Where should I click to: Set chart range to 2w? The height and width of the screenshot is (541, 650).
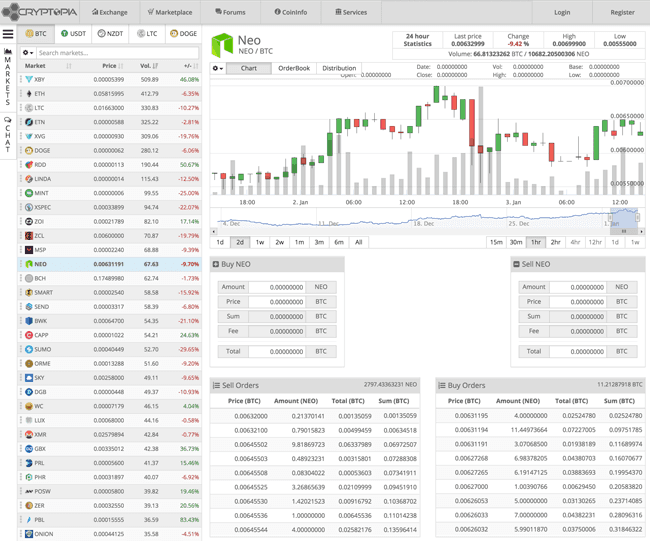click(280, 242)
